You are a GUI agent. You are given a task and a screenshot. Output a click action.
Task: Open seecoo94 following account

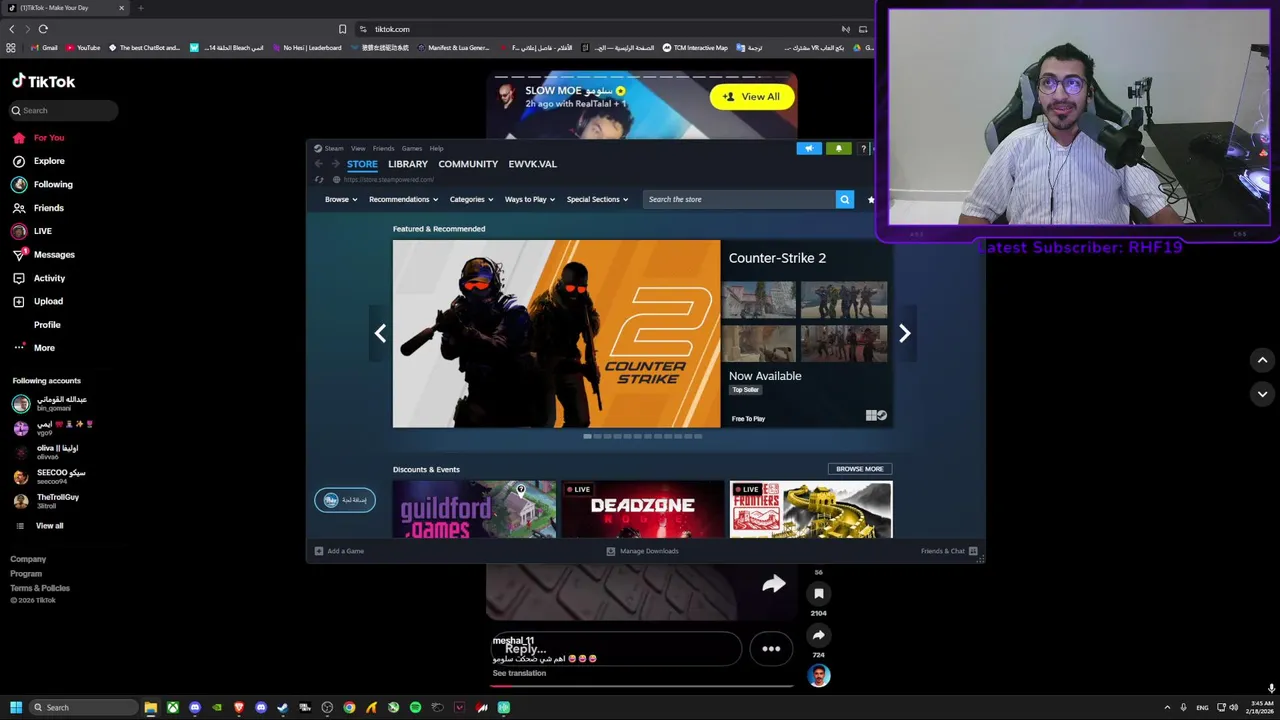click(50, 477)
